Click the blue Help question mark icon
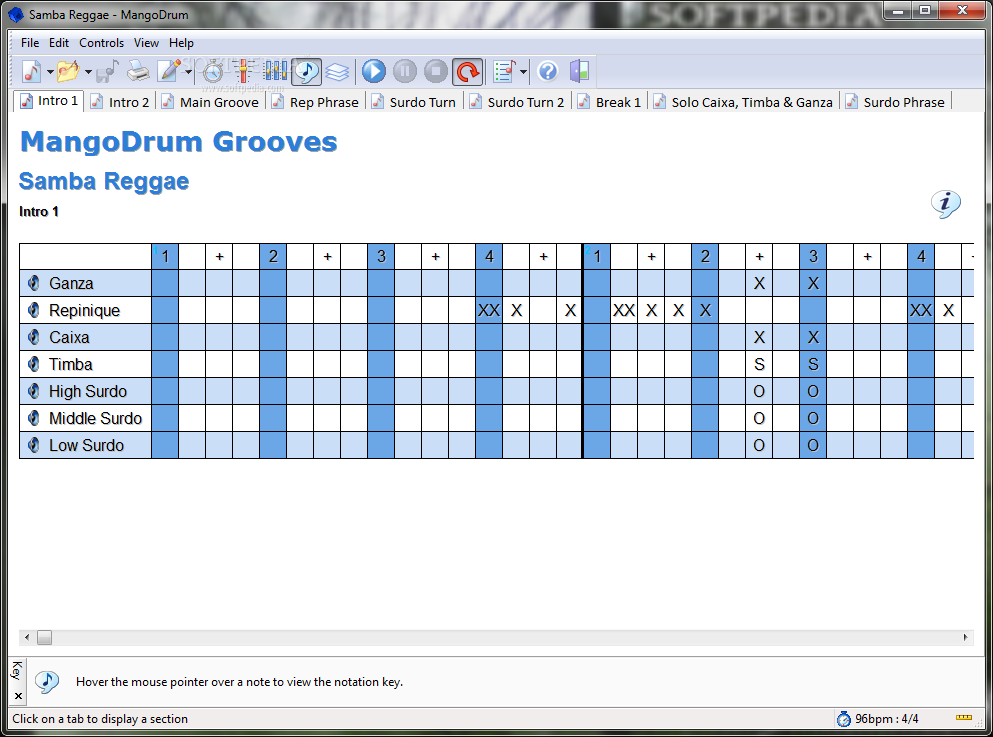 (x=548, y=72)
